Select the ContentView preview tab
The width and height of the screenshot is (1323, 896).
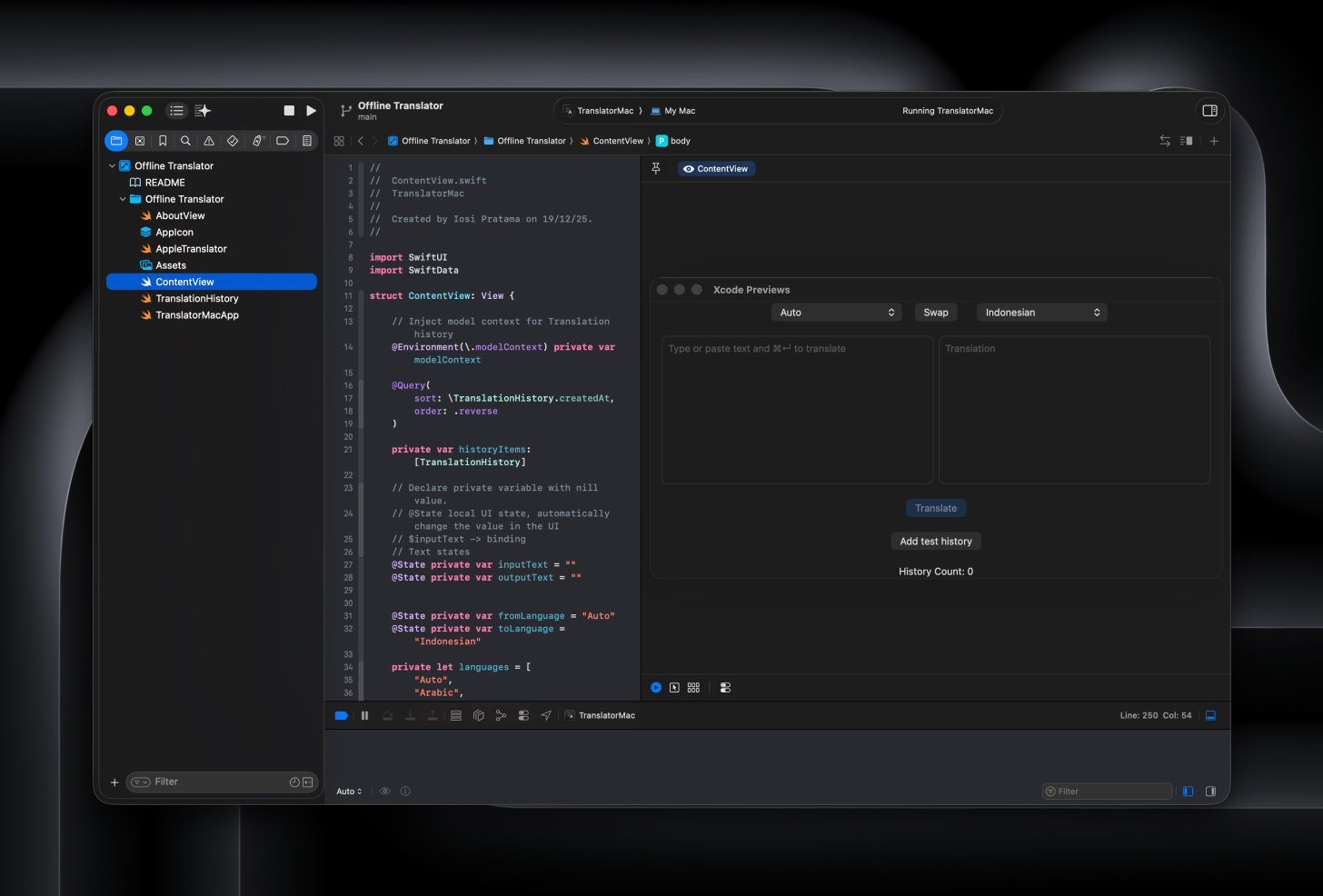[716, 169]
